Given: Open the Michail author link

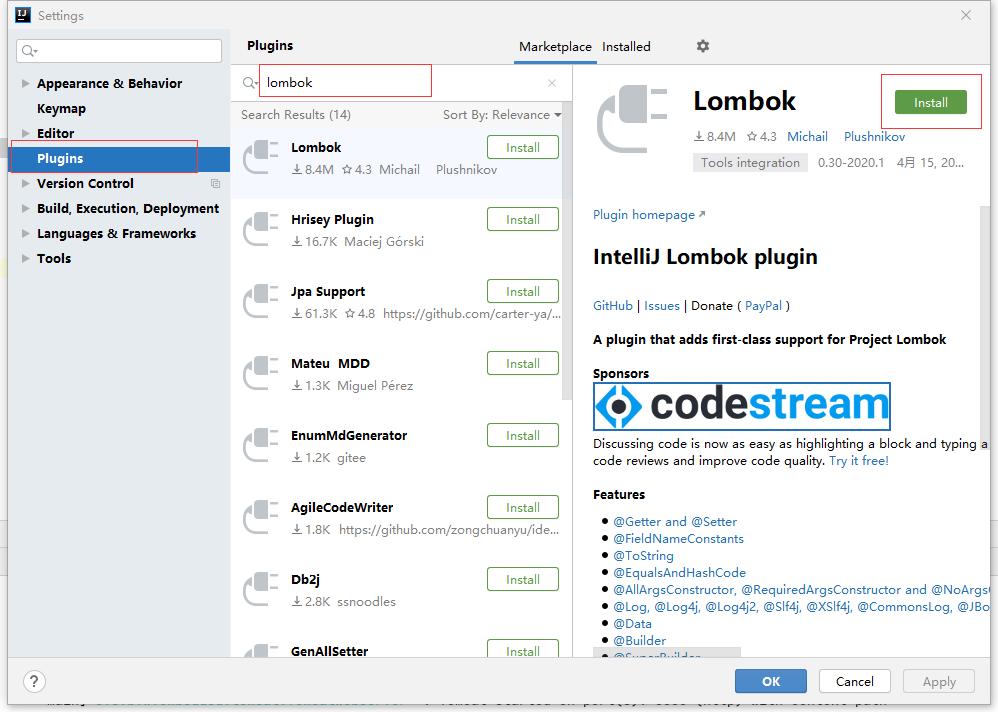Looking at the screenshot, I should pos(807,137).
